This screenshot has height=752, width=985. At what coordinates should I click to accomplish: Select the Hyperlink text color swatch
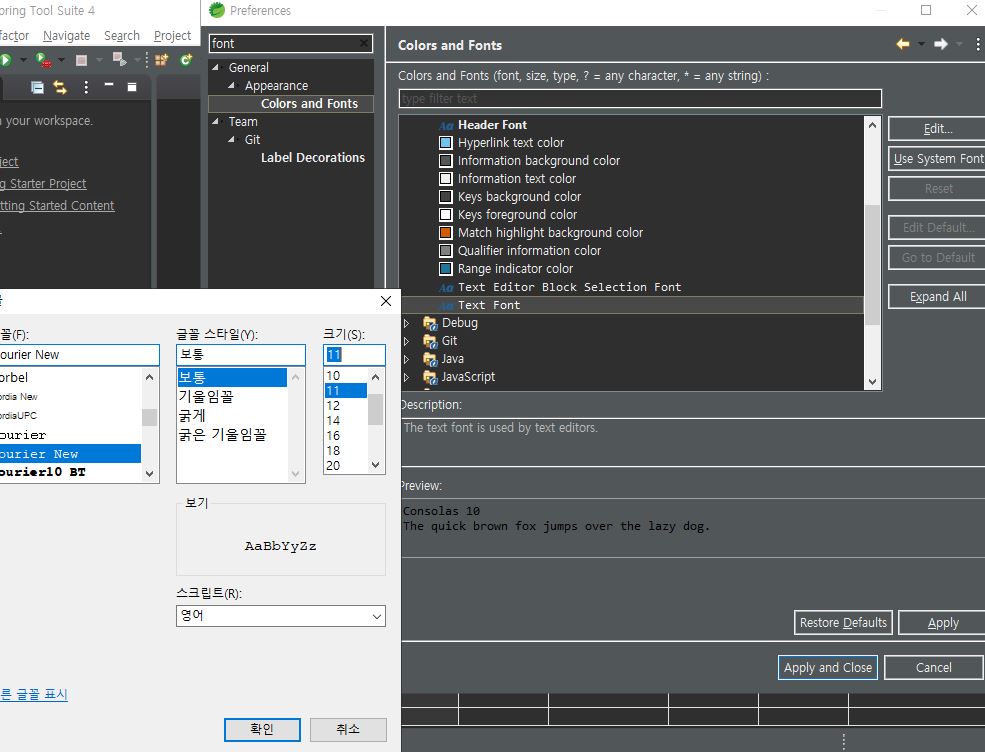tap(446, 143)
